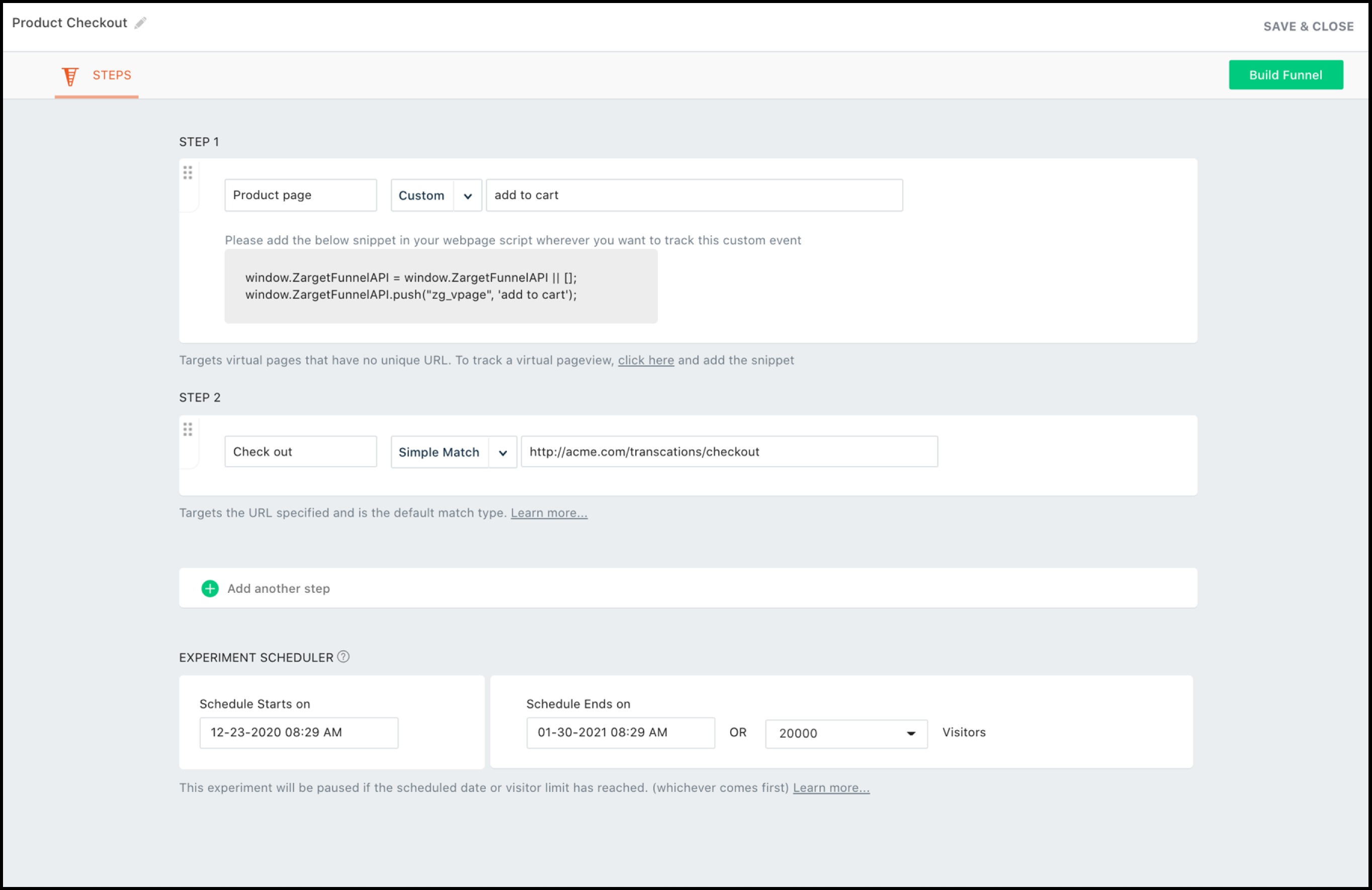
Task: Click the Product Checkout title text
Action: point(70,23)
